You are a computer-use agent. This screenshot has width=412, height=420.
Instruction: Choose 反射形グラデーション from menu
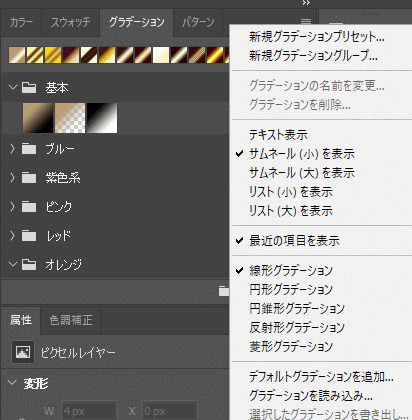[x=297, y=327]
